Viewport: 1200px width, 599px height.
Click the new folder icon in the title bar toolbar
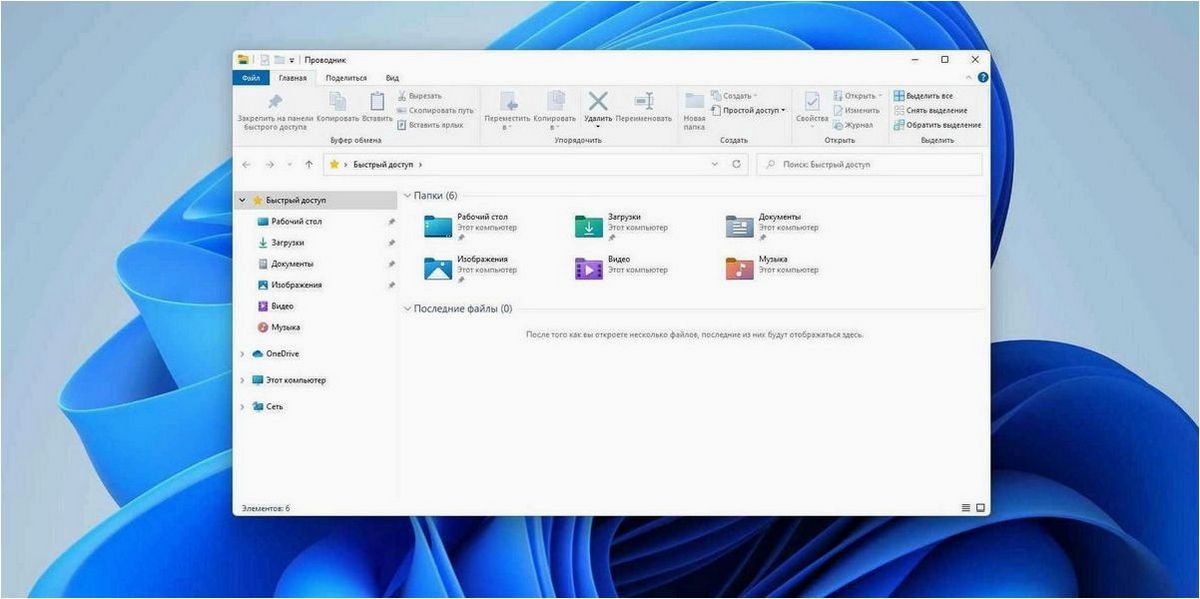click(x=279, y=60)
